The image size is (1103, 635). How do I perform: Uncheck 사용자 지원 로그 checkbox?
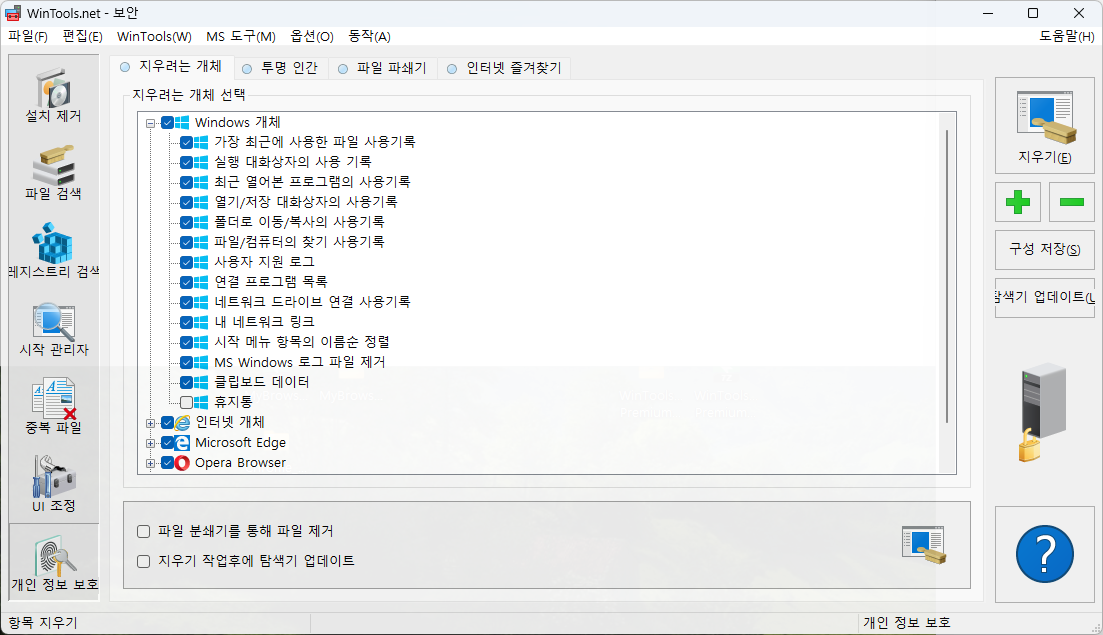point(186,262)
